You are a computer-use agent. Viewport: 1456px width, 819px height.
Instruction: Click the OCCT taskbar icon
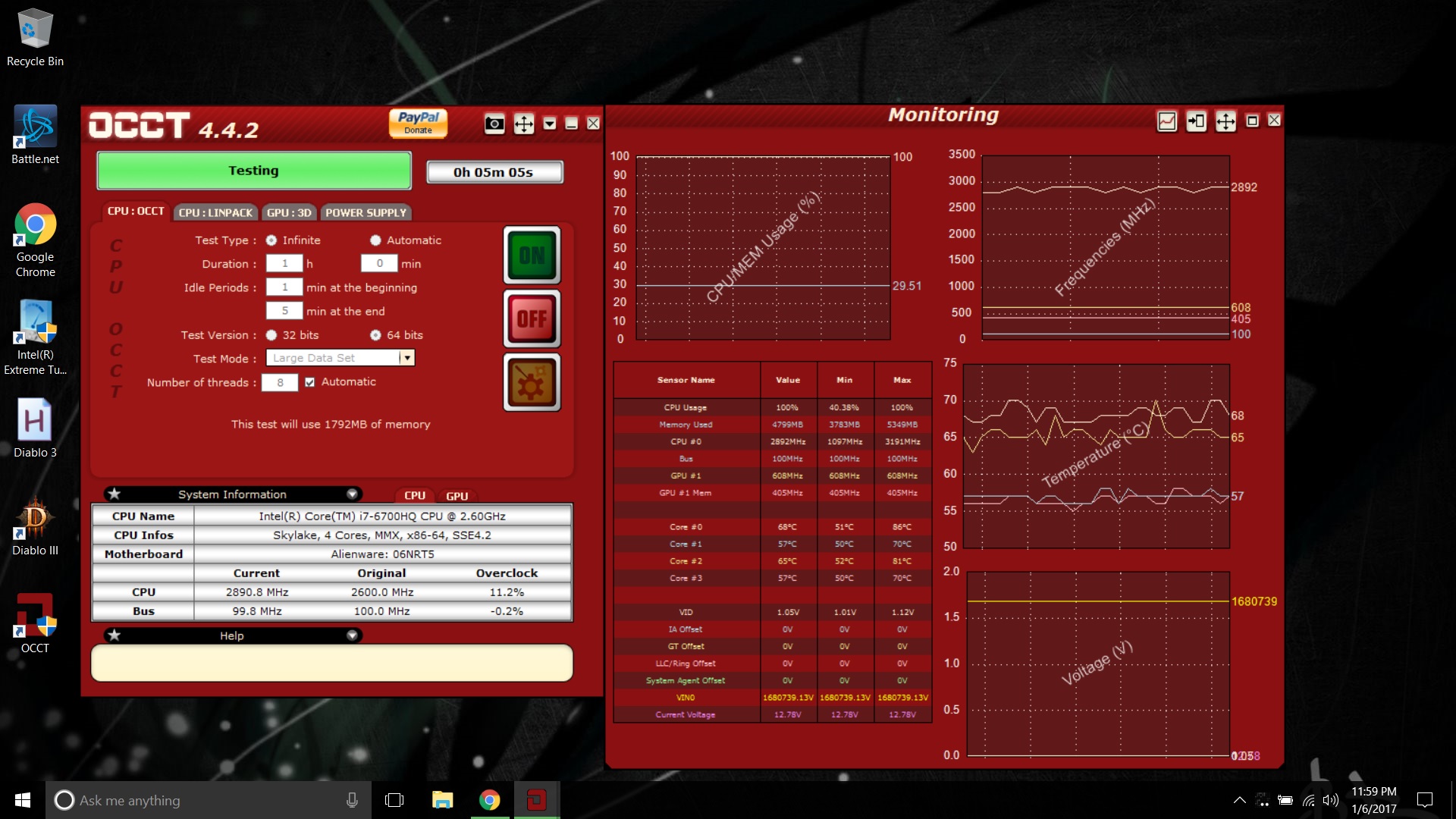[537, 800]
